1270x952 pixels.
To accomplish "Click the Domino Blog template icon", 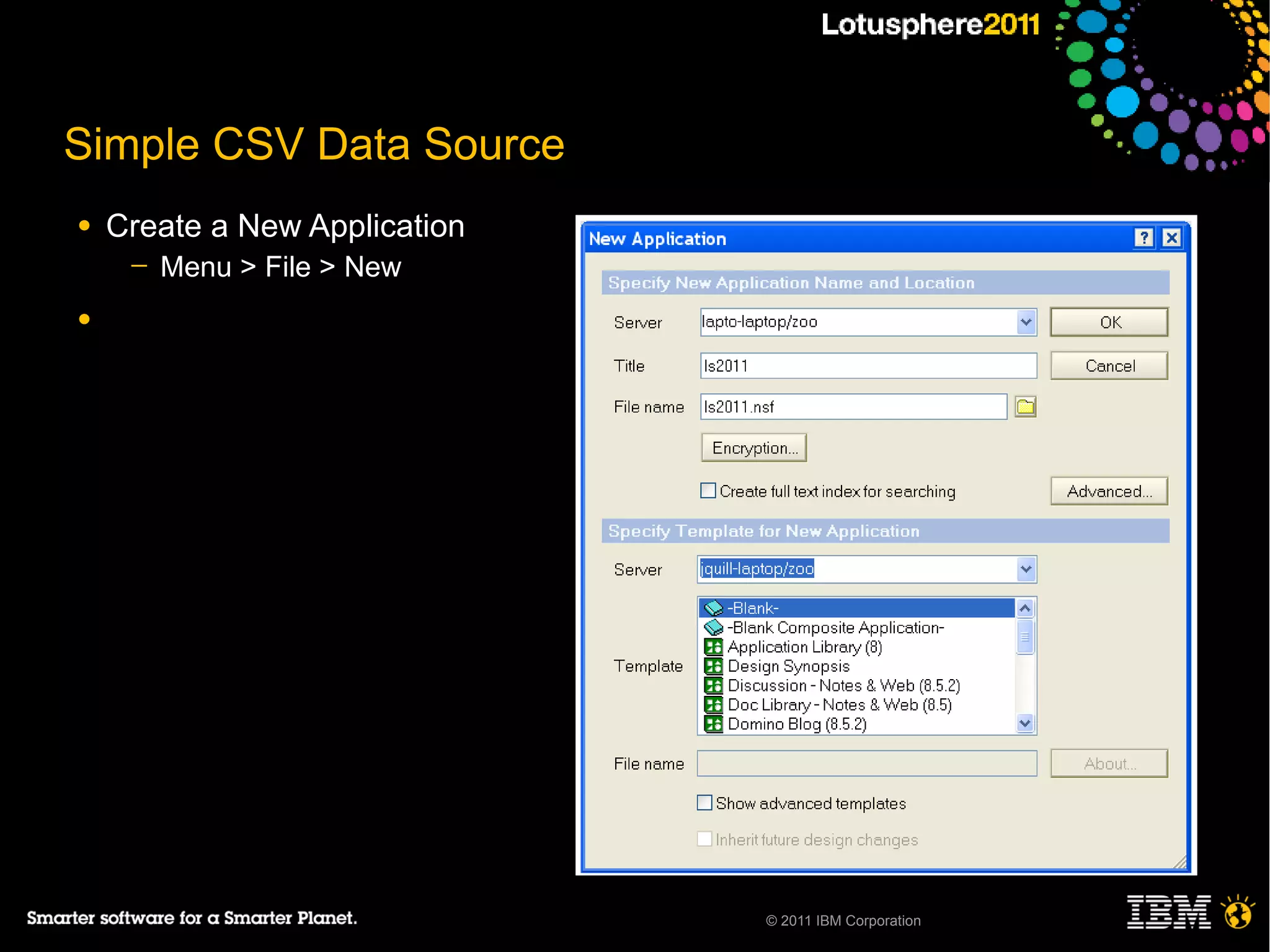I will click(714, 724).
